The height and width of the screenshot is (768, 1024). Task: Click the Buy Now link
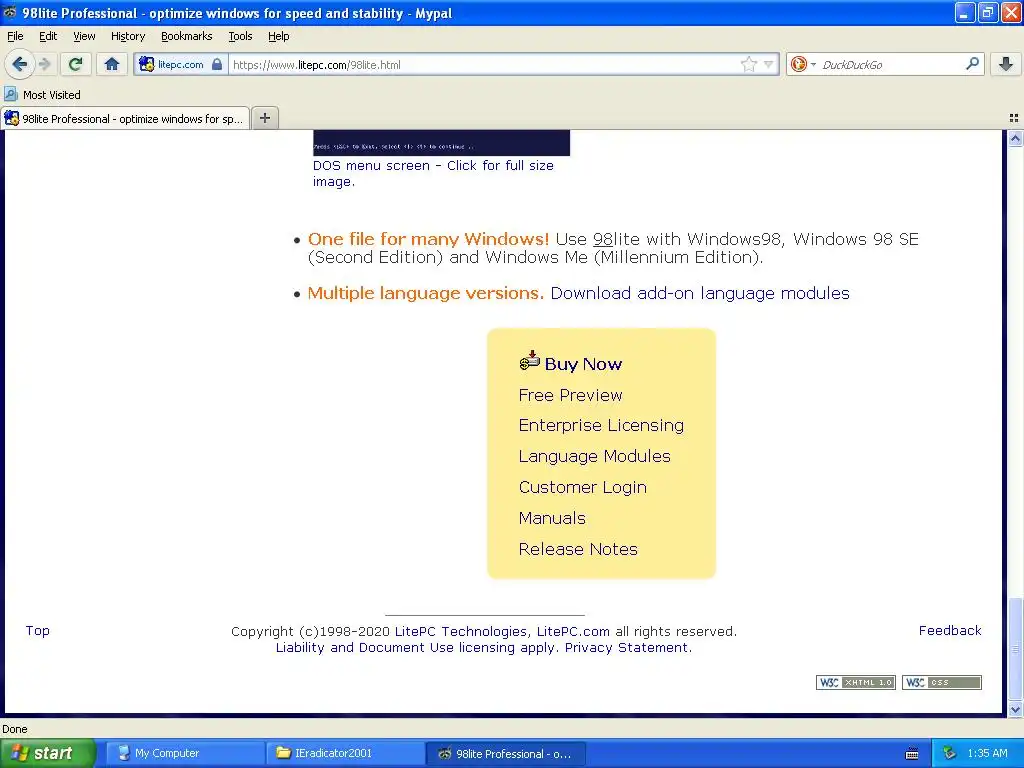click(x=583, y=364)
